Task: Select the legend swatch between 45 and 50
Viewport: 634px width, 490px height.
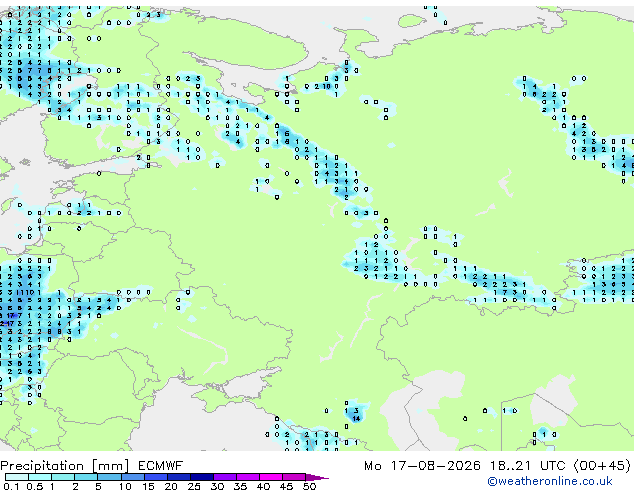Action: point(294,477)
